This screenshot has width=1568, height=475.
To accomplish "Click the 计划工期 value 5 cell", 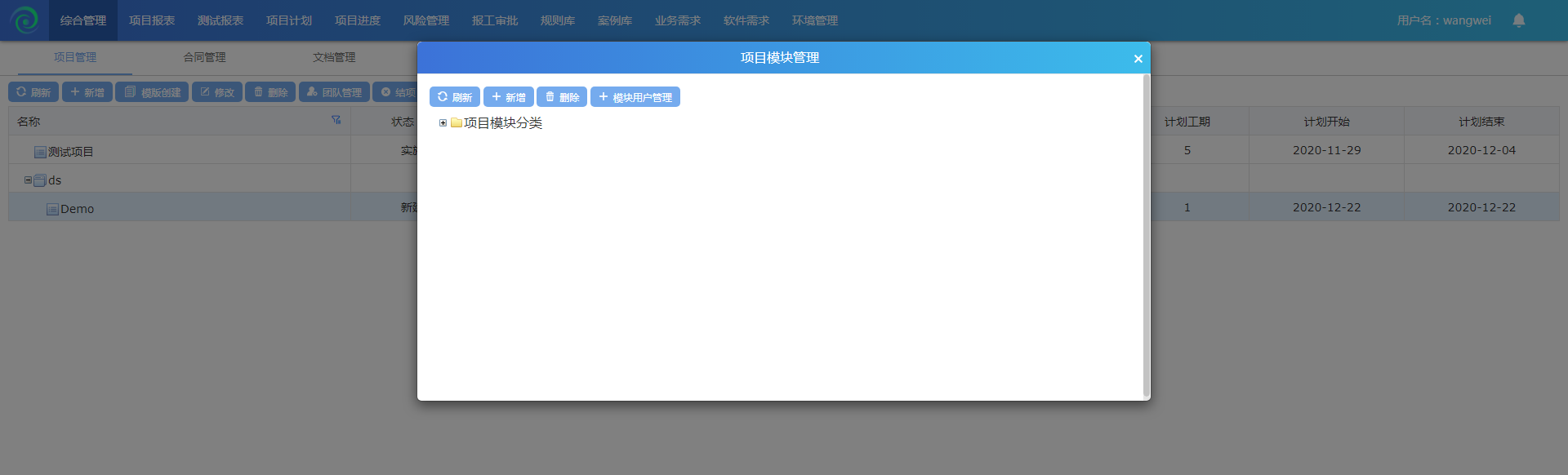I will click(x=1187, y=150).
